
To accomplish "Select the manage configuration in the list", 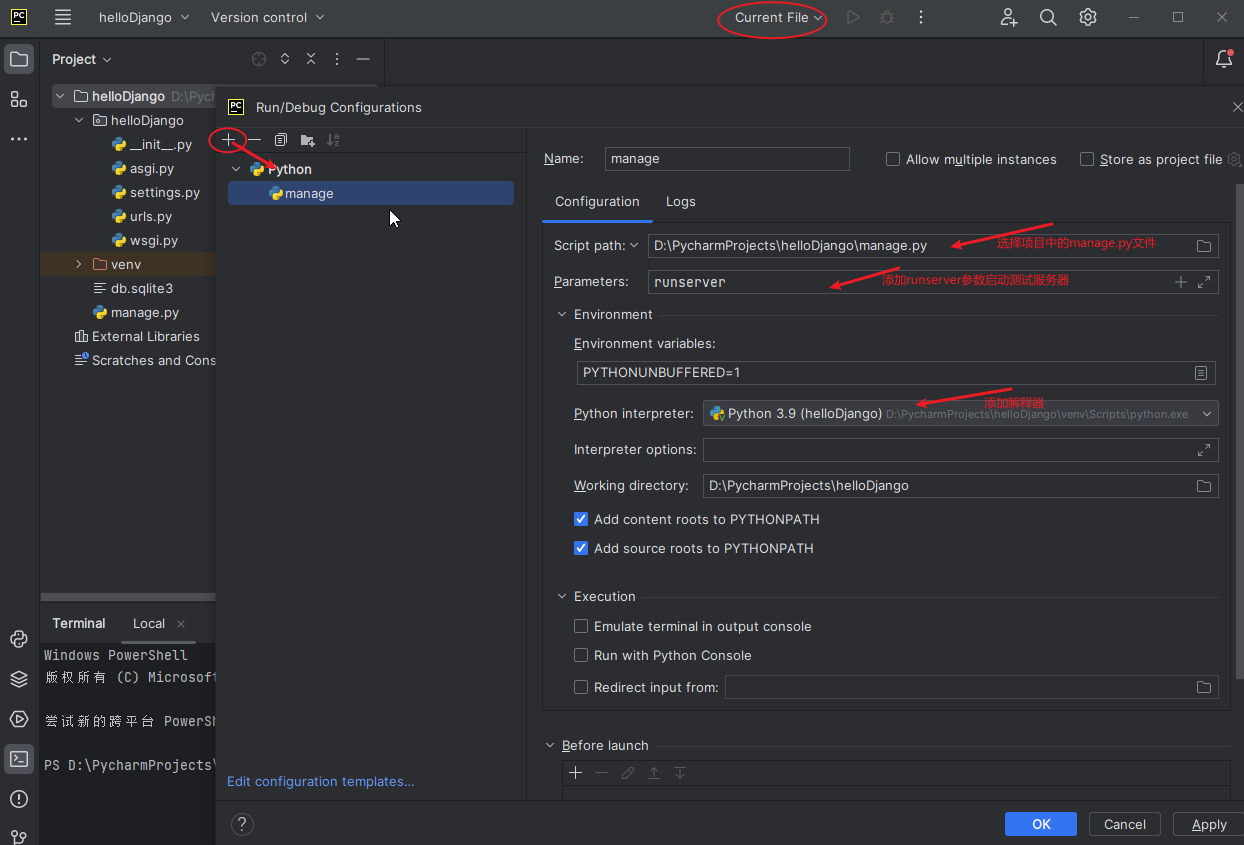I will pos(371,193).
